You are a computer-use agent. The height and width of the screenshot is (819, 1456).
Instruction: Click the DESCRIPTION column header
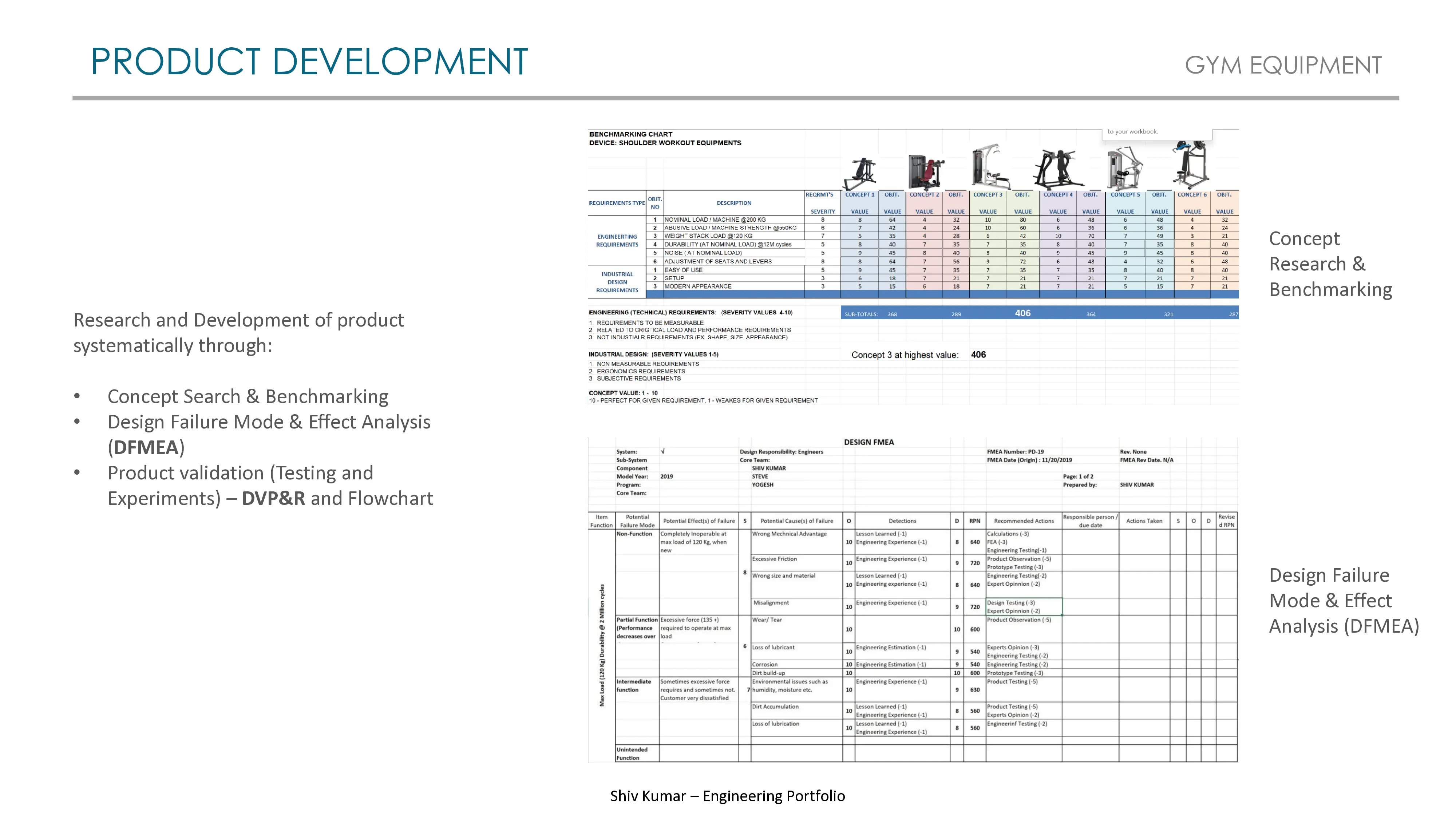click(734, 203)
